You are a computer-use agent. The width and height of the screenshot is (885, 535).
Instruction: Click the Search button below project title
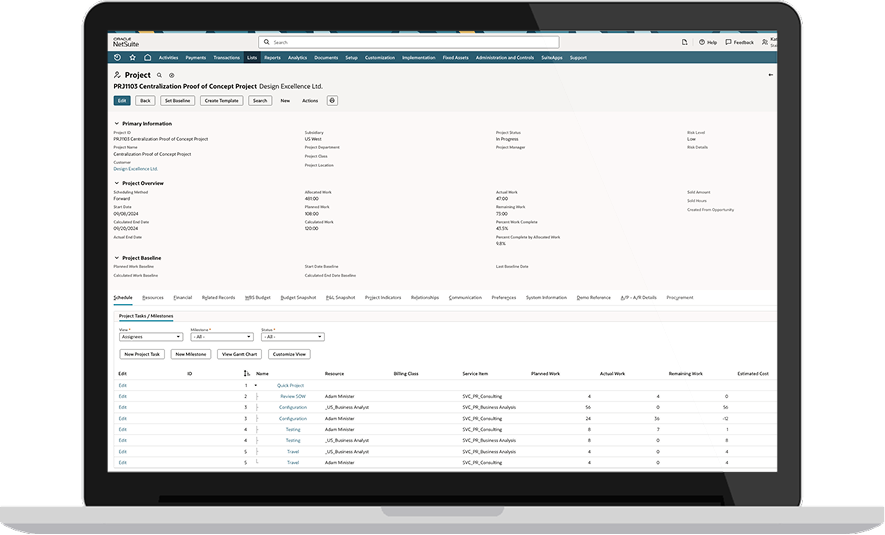(x=260, y=100)
